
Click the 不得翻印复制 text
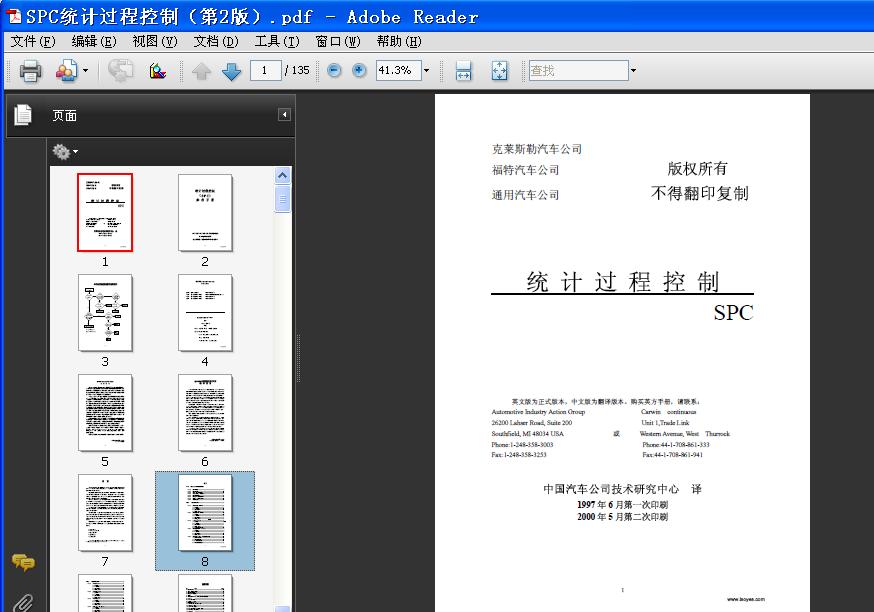click(700, 193)
